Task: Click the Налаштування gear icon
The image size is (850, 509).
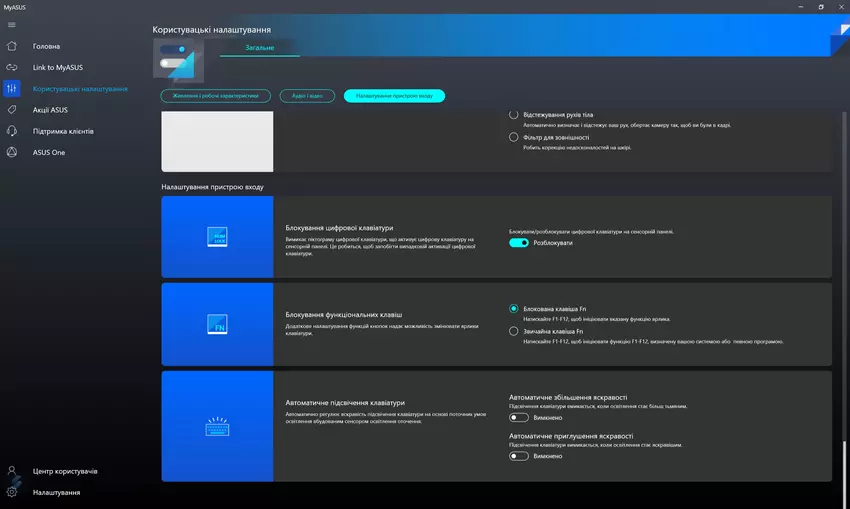Action: [x=12, y=492]
